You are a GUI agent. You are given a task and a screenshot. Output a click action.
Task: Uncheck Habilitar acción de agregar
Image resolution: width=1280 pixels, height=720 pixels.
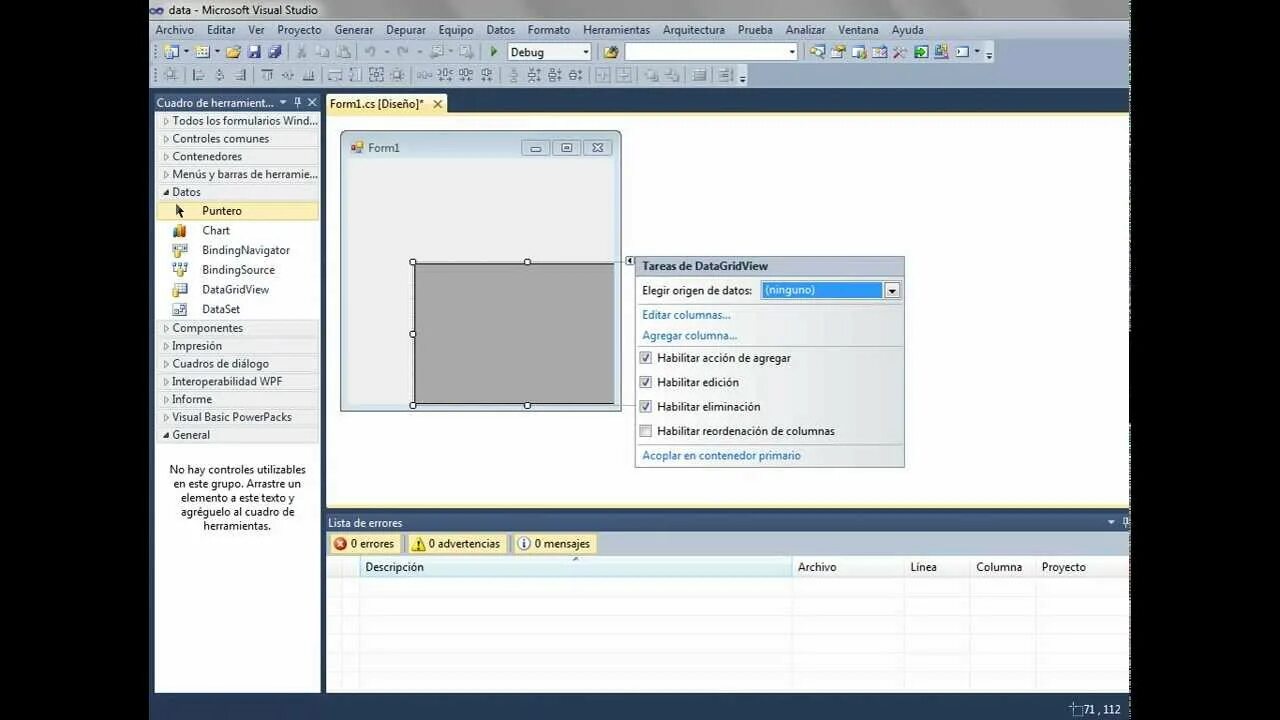(x=646, y=358)
